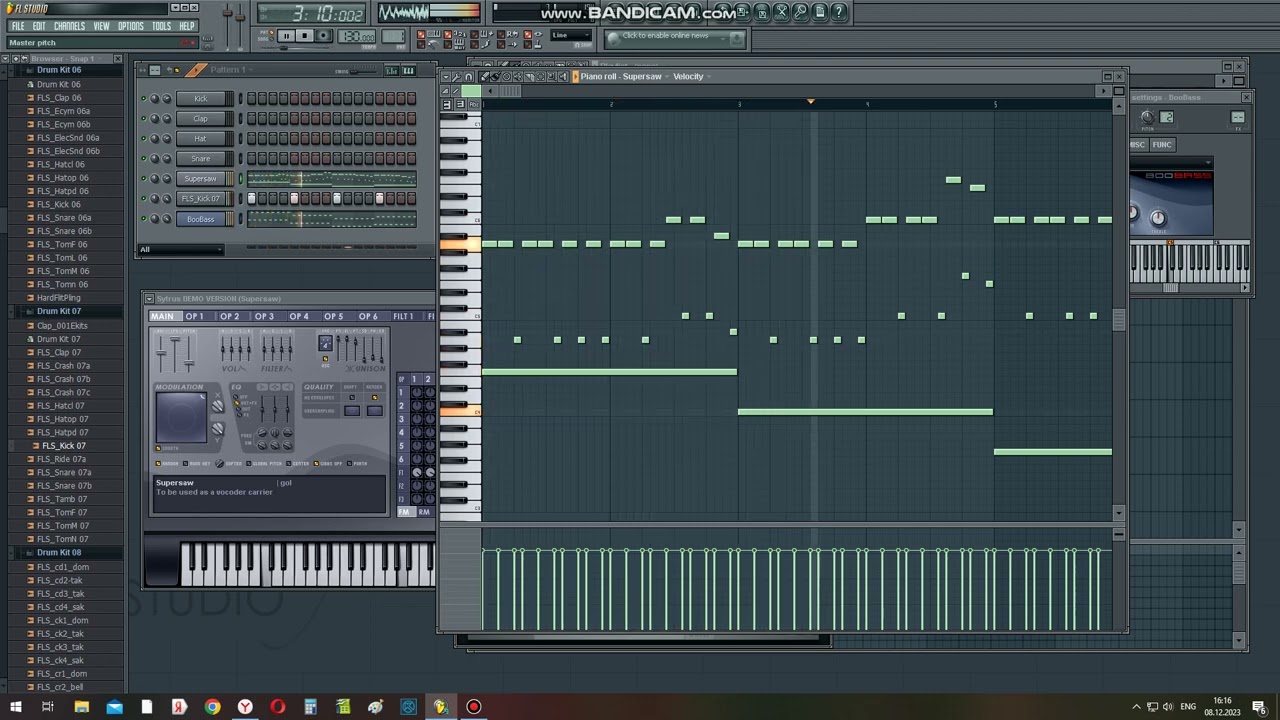Collapse the Drum Kit 07 browser folder
Screen dimensions: 1280x720
tap(59, 312)
